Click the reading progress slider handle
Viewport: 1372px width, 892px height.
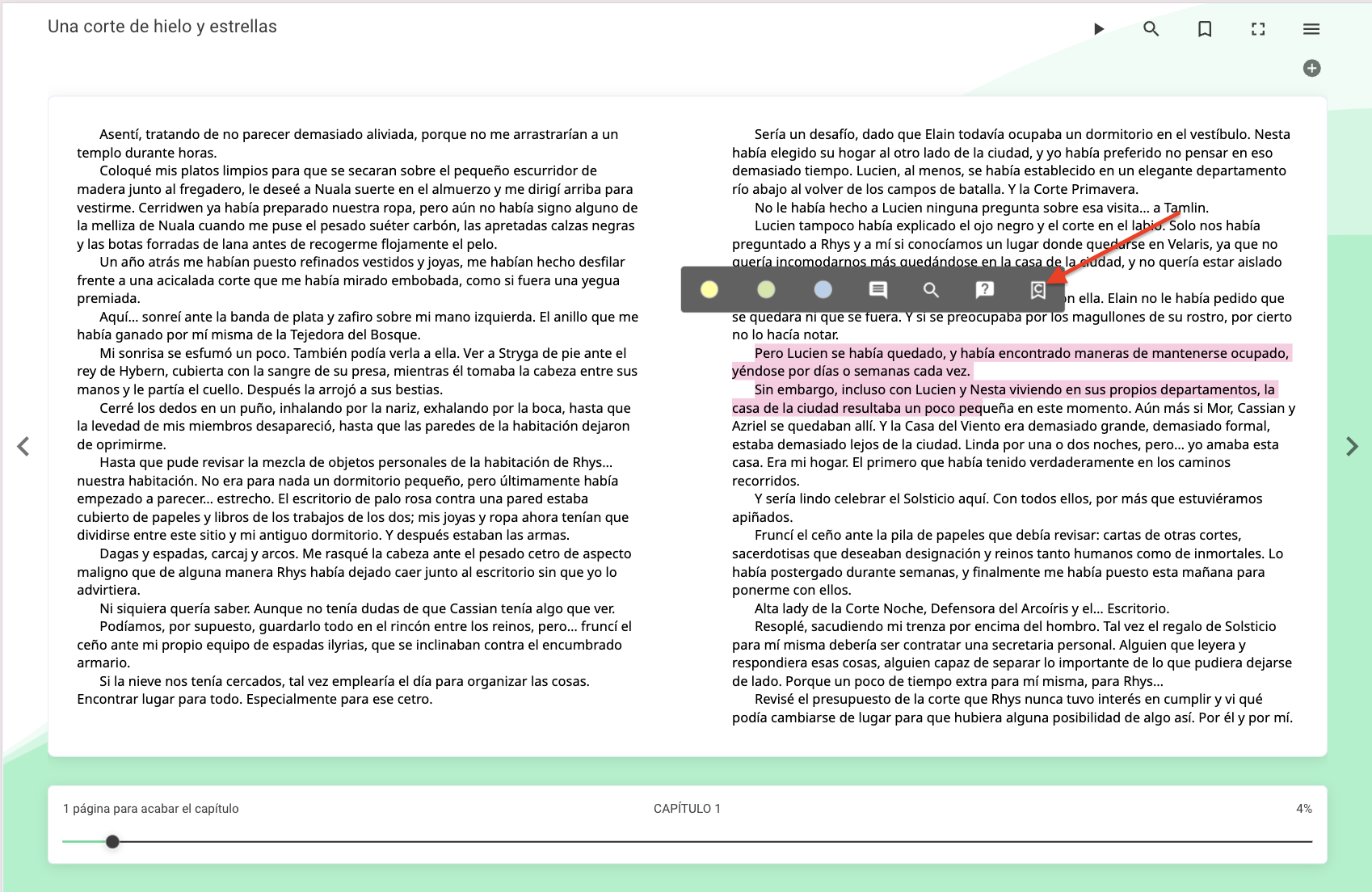[113, 842]
